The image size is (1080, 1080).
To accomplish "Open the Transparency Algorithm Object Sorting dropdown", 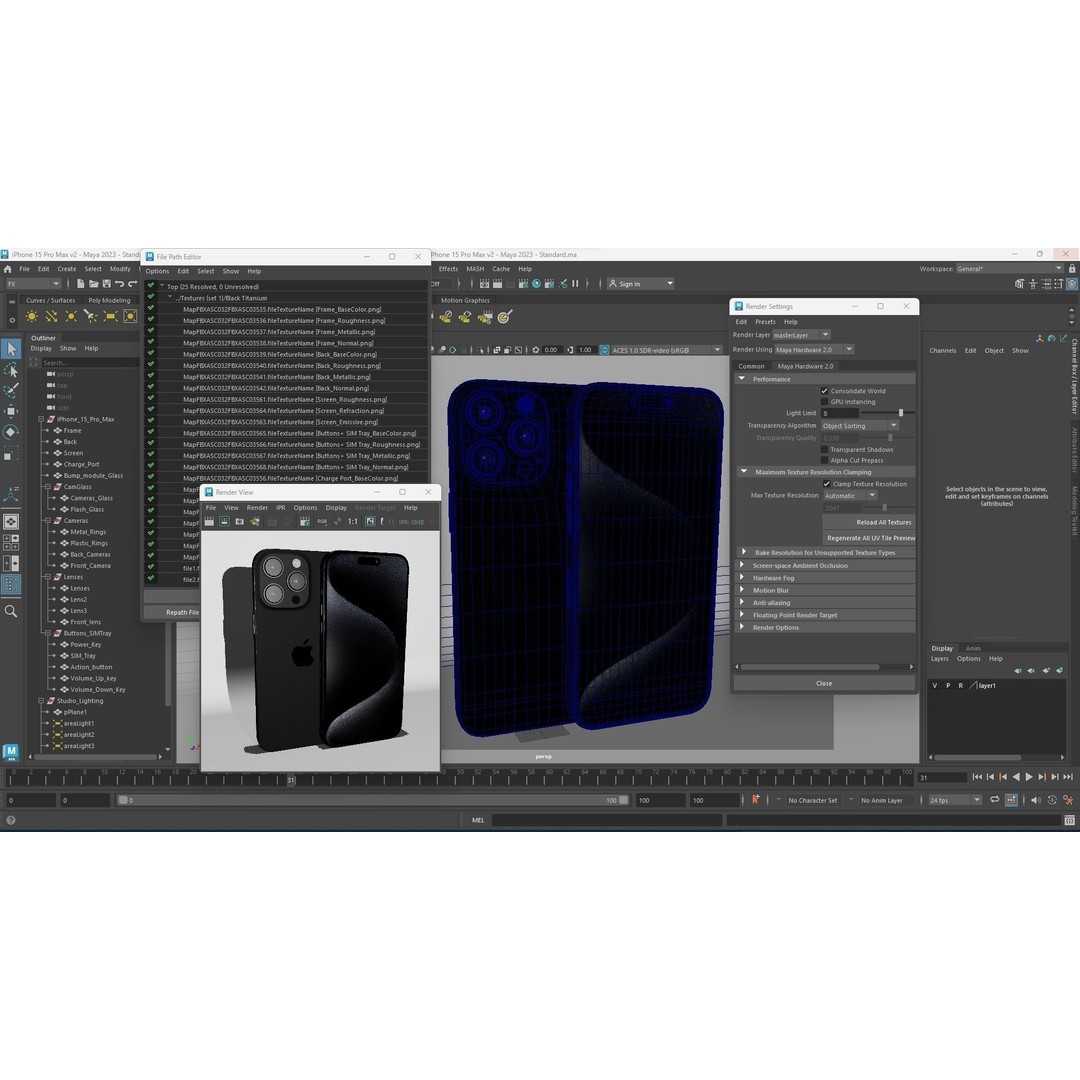I will click(x=860, y=426).
